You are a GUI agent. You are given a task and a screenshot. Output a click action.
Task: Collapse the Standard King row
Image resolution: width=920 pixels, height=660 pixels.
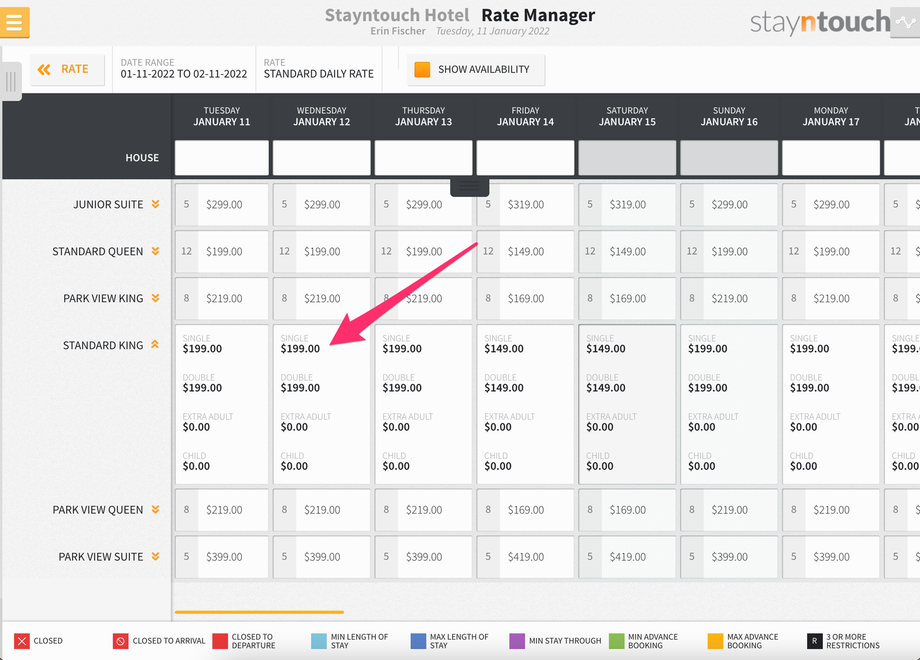tap(155, 344)
